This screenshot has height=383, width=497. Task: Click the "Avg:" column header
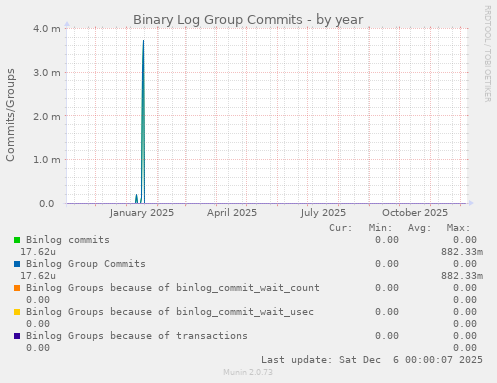[x=420, y=228]
